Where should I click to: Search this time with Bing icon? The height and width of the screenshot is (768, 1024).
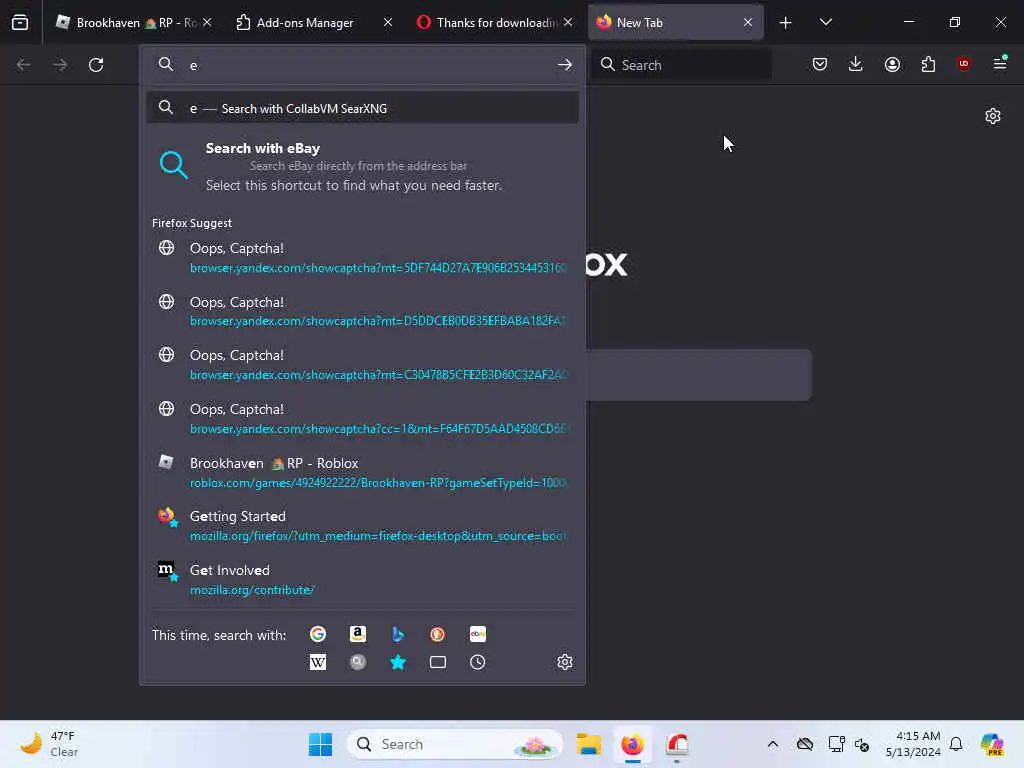398,634
